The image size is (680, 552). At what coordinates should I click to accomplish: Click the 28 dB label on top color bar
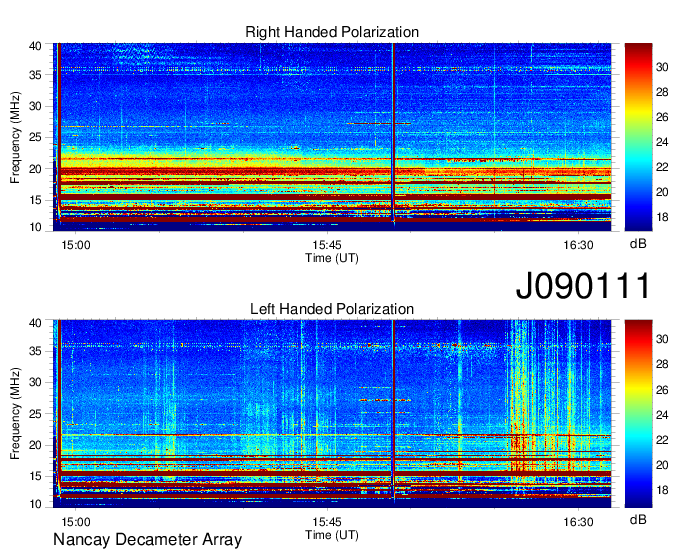tap(662, 92)
